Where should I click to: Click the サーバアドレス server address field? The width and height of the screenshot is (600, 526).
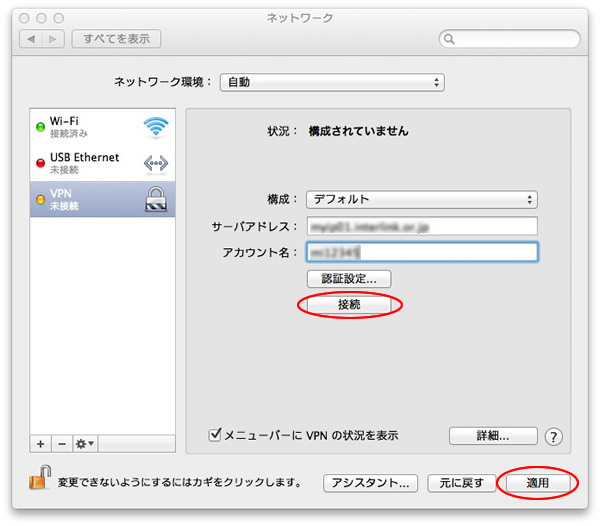coord(421,226)
